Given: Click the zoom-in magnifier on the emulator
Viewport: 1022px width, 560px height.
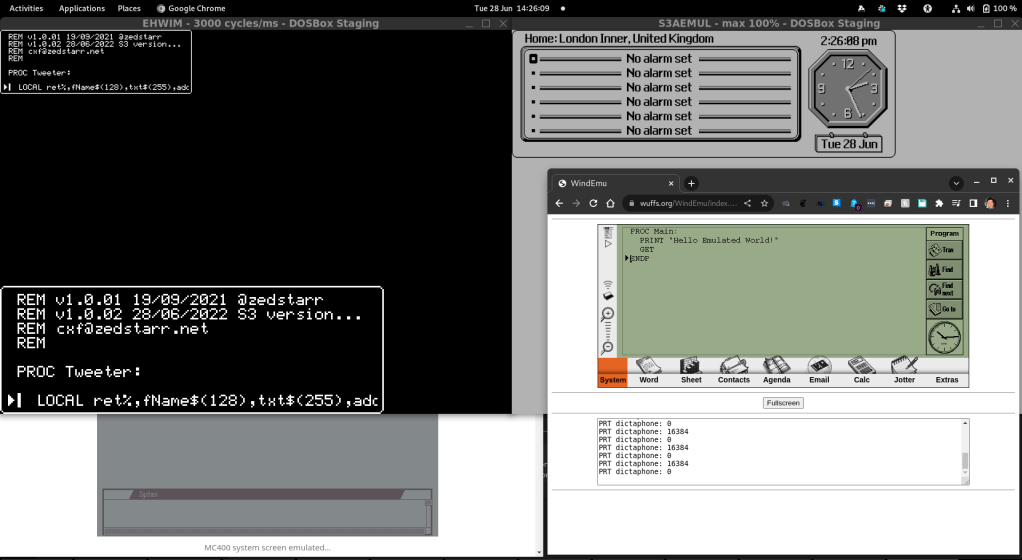Looking at the screenshot, I should coord(607,314).
